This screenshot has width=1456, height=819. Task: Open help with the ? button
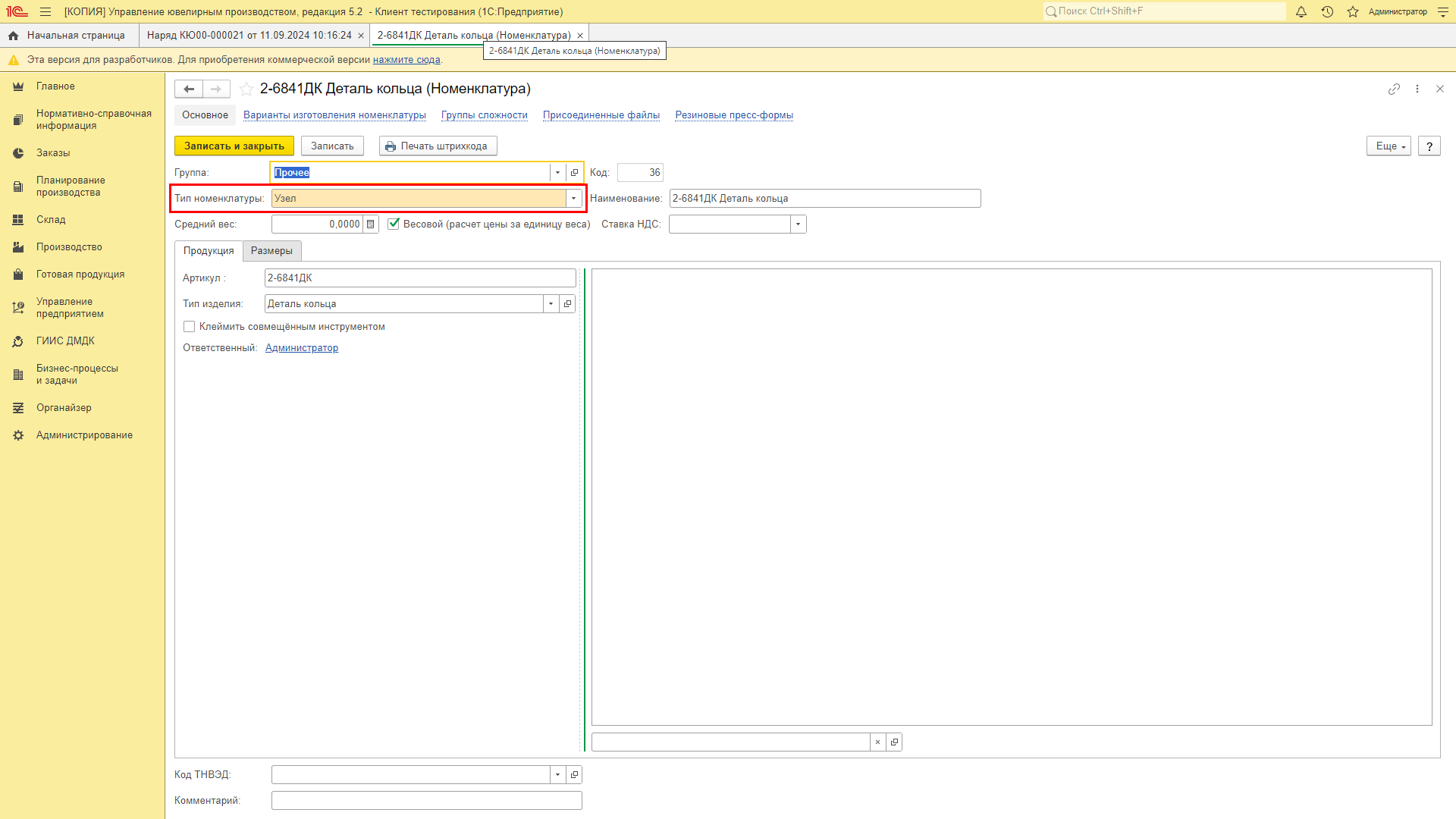pyautogui.click(x=1429, y=146)
